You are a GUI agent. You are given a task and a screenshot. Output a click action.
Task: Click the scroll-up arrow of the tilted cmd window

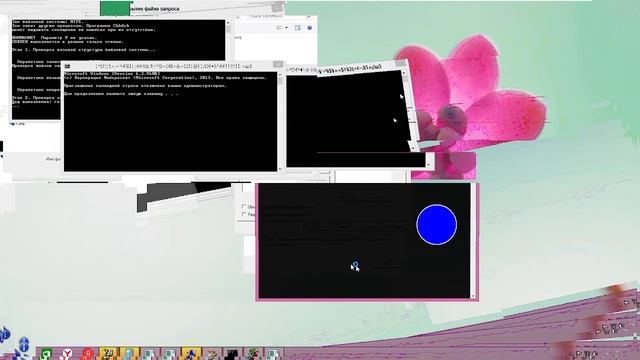(404, 73)
